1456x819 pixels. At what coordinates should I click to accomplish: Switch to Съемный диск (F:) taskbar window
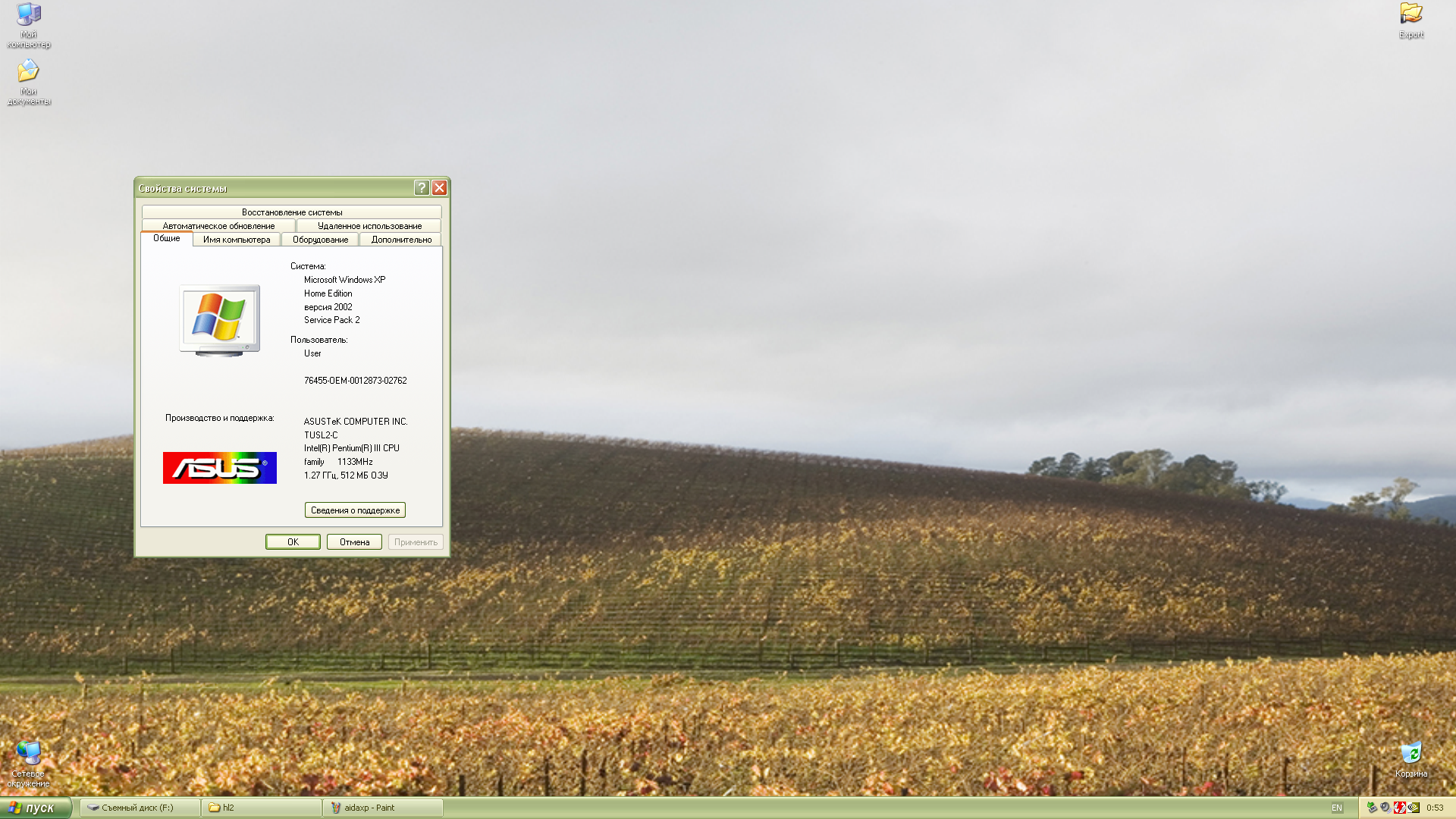140,808
